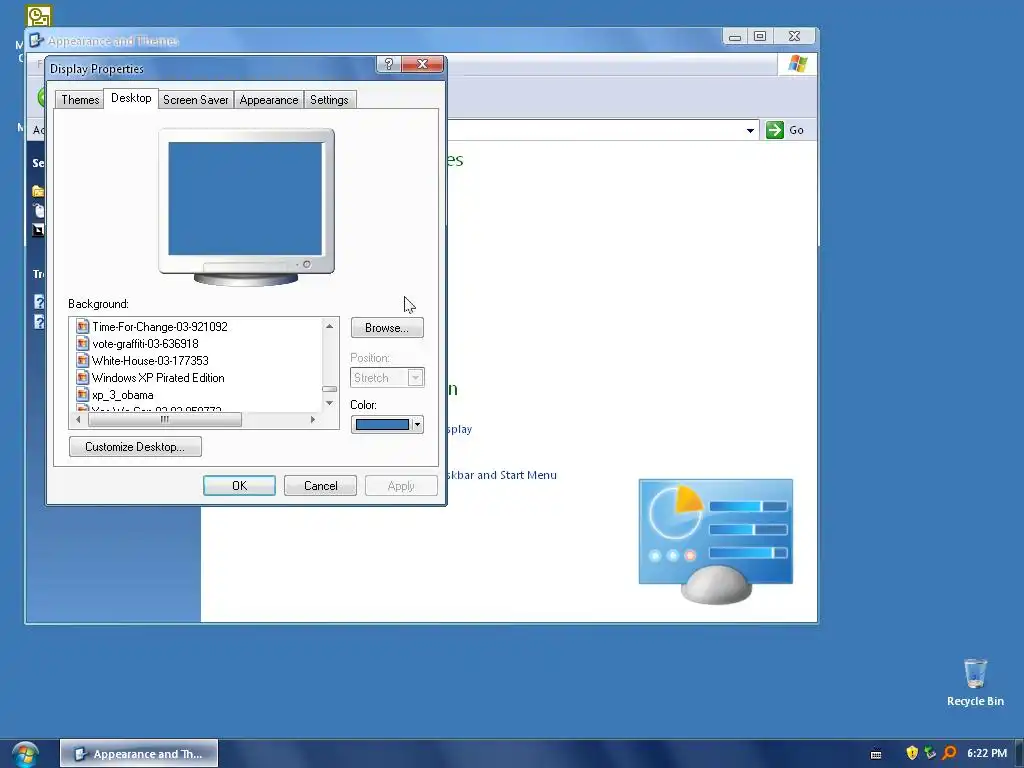Viewport: 1024px width, 768px height.
Task: Open the Screen Saver tab
Action: tap(195, 100)
